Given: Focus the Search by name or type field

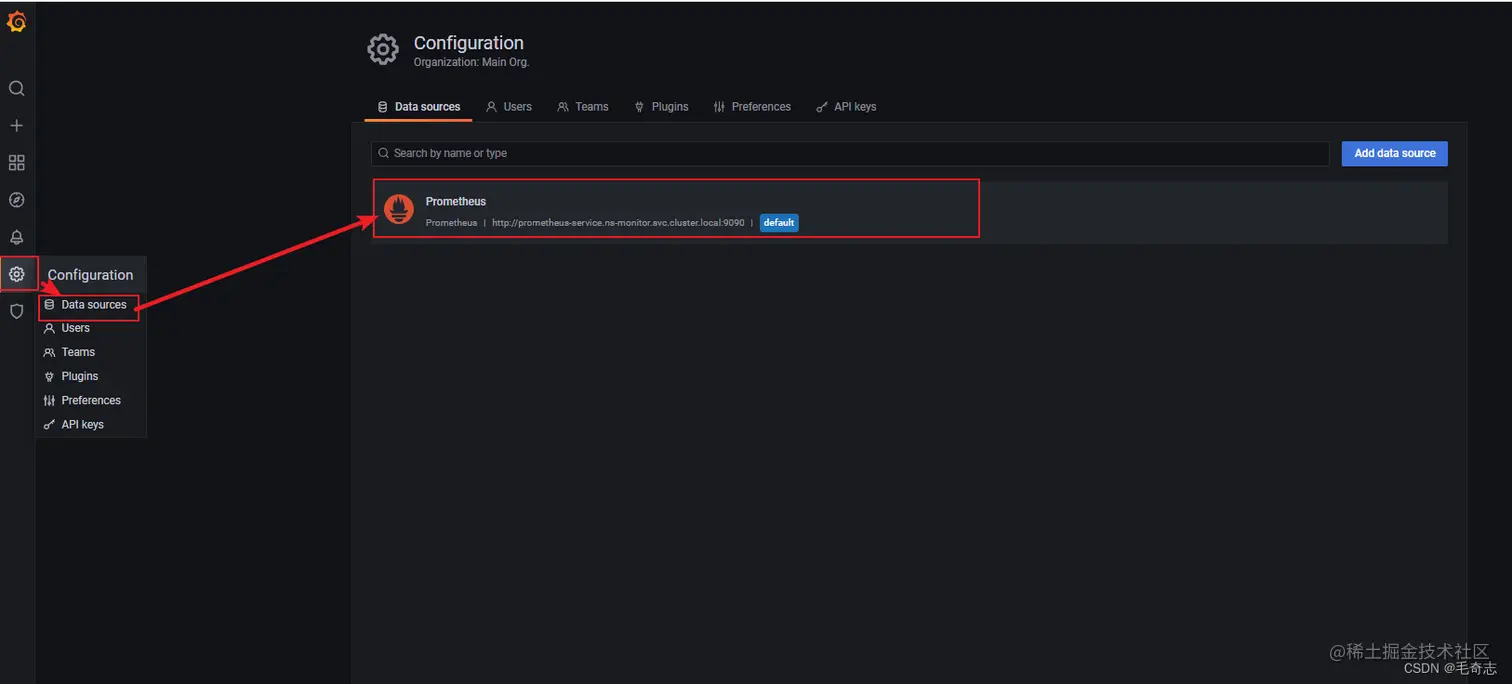Looking at the screenshot, I should [x=850, y=153].
